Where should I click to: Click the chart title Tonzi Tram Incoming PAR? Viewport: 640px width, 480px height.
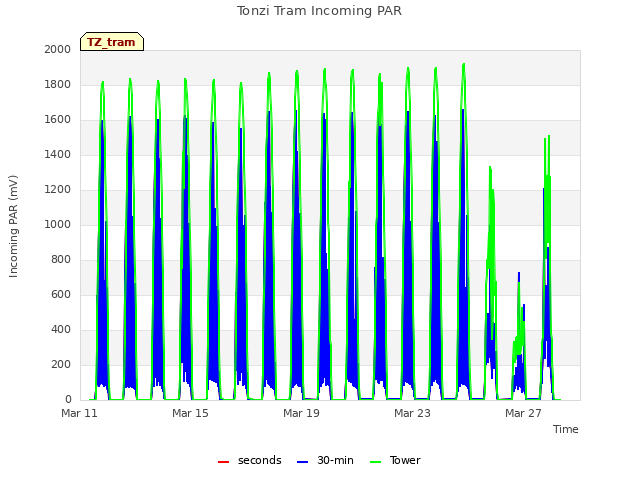point(319,11)
